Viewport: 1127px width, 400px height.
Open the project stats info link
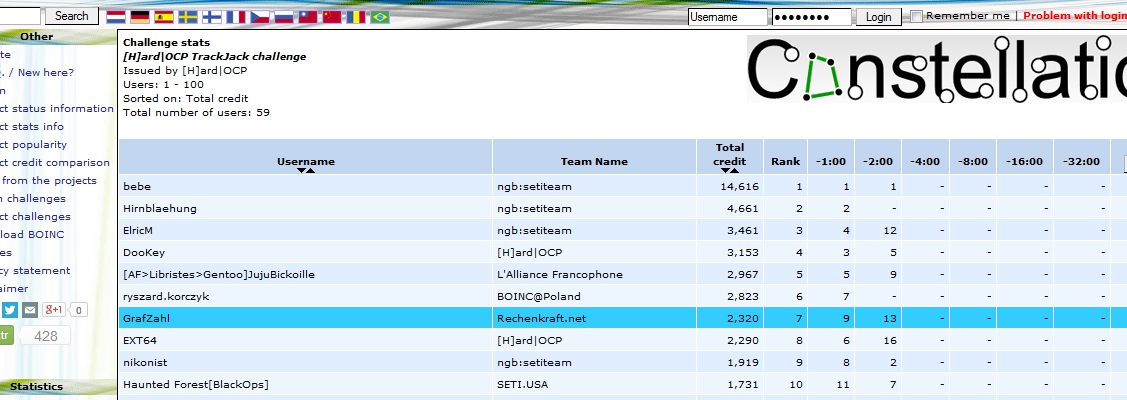coord(32,126)
